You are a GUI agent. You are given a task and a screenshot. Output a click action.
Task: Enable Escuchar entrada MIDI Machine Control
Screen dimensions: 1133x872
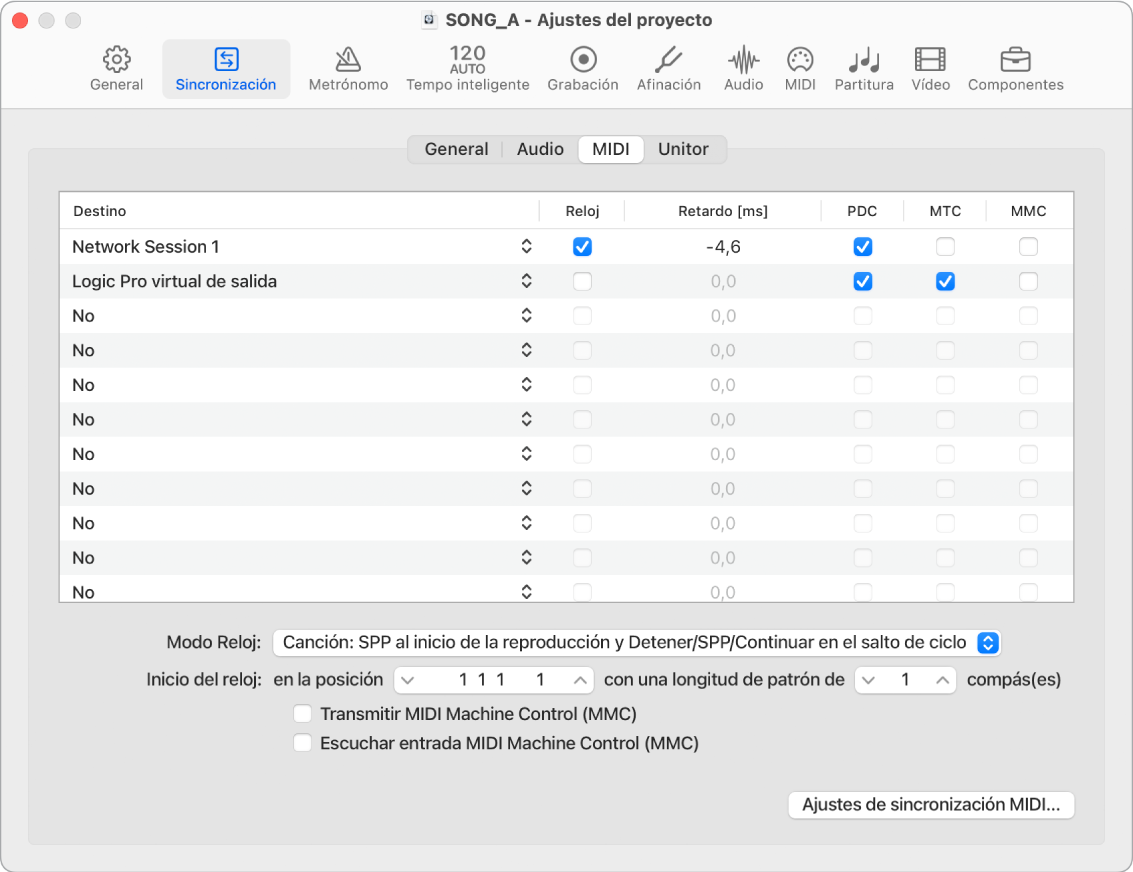tap(302, 743)
